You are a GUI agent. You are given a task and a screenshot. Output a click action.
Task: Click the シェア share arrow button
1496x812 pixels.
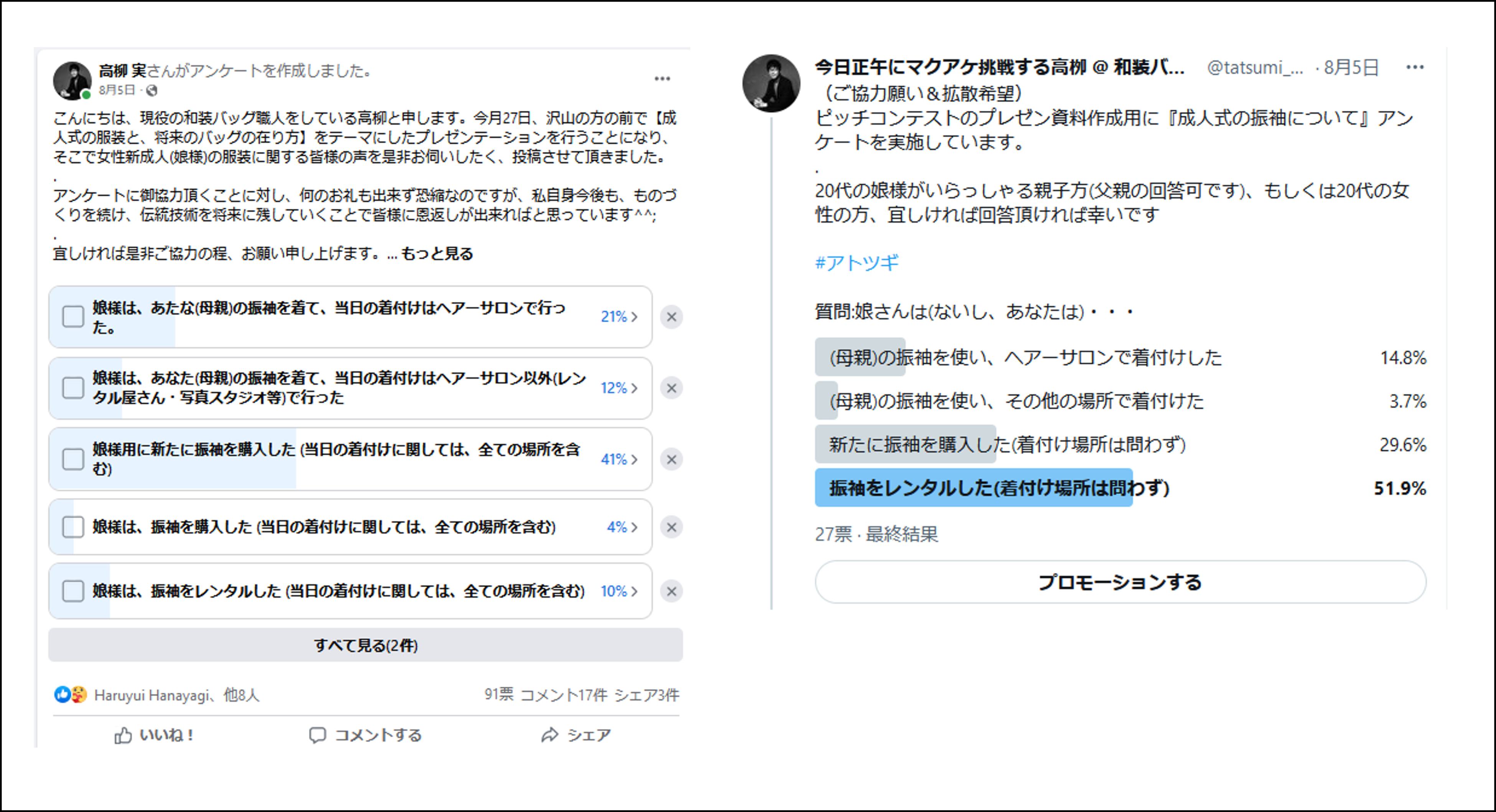tap(575, 735)
